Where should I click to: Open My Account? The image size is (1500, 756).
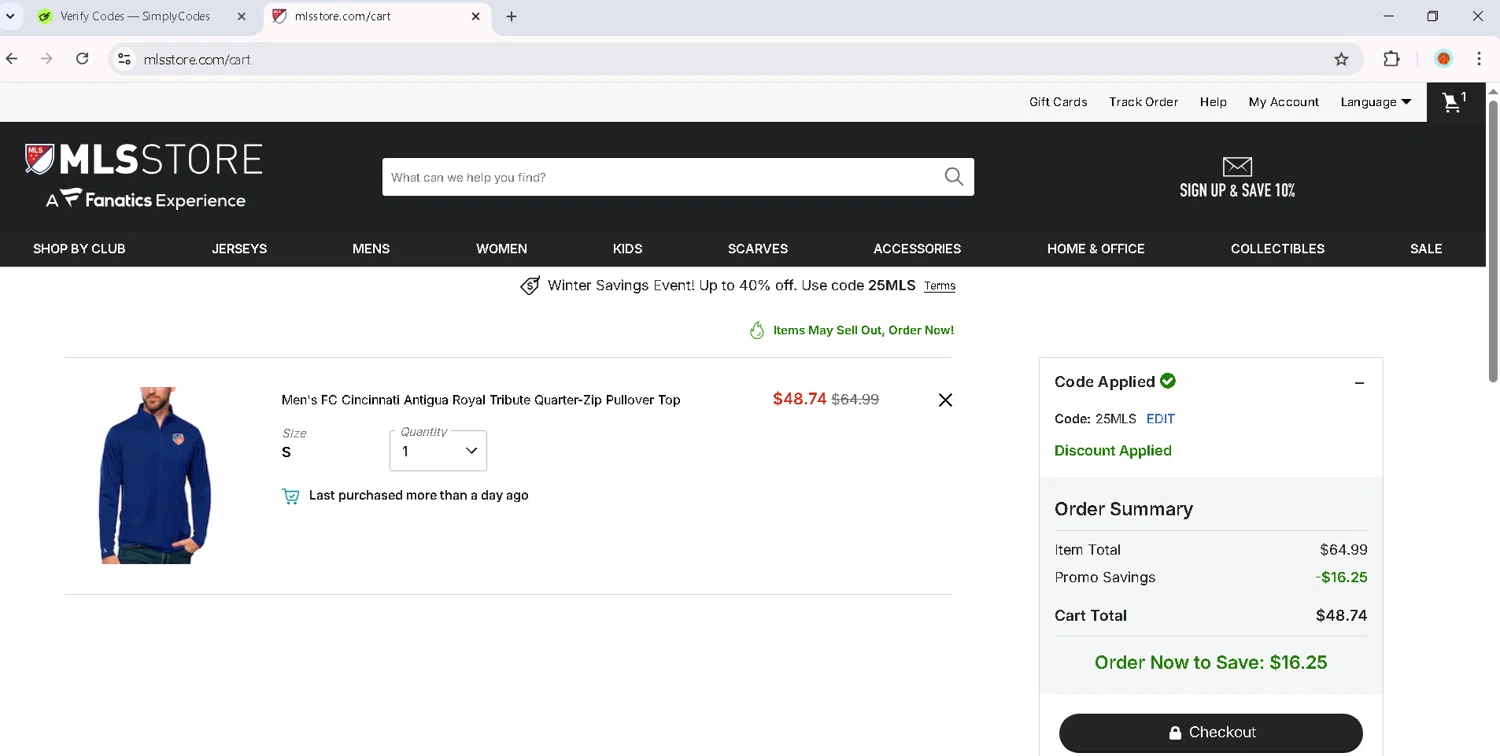(1284, 102)
